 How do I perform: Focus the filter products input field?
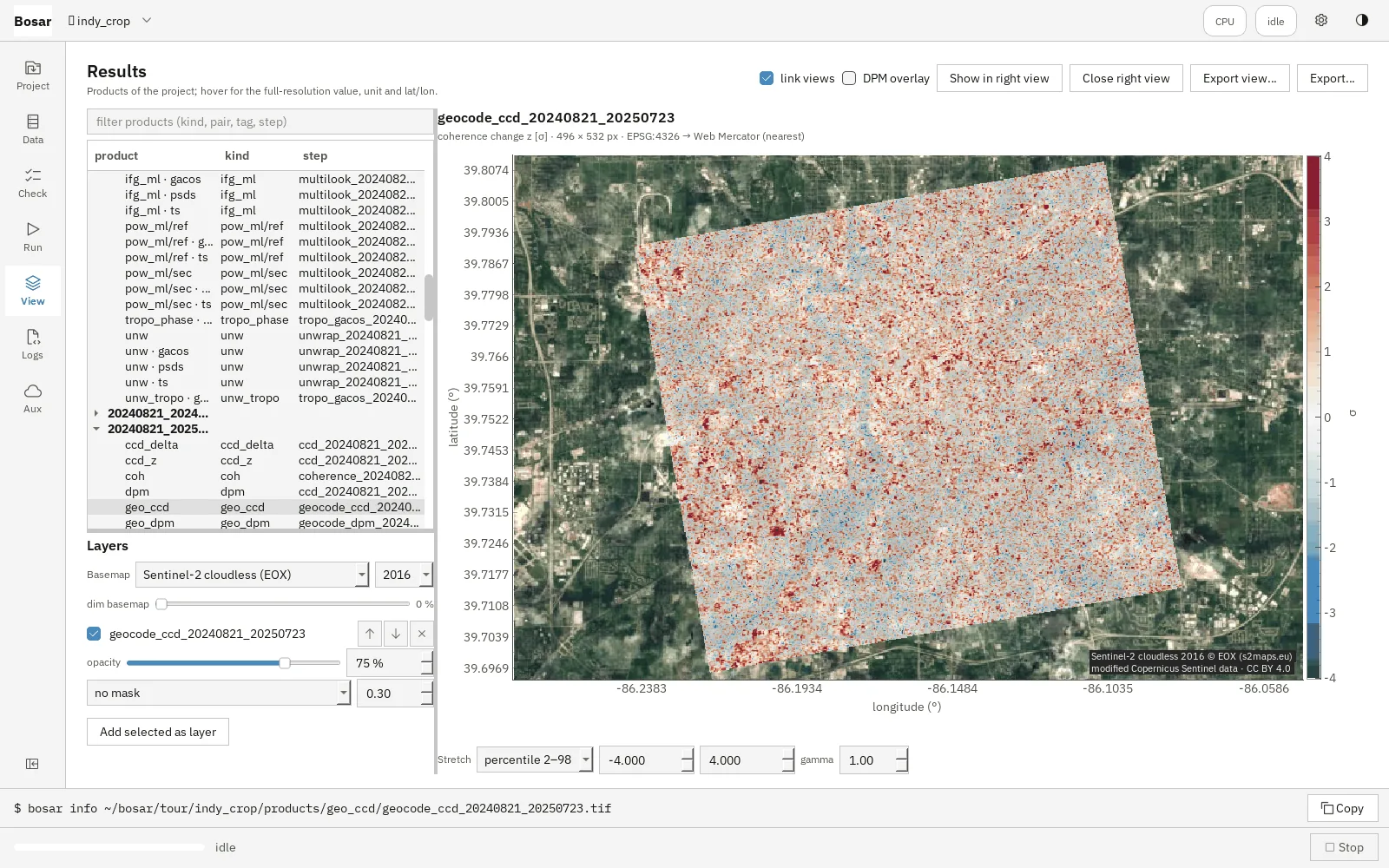click(x=260, y=122)
